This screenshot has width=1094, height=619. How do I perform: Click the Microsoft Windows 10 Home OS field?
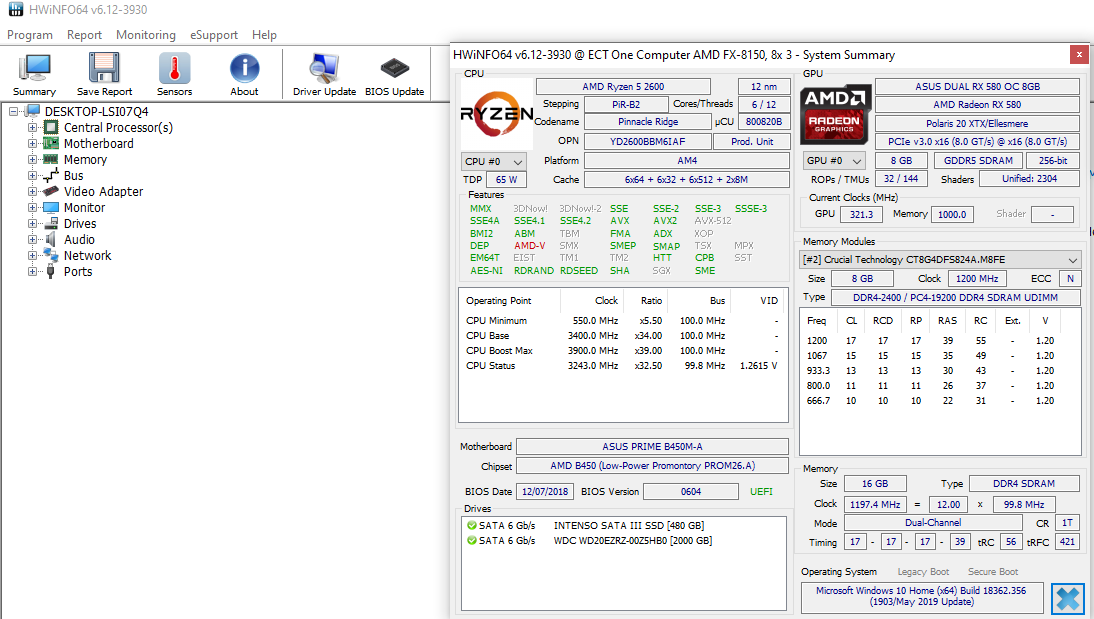921,596
